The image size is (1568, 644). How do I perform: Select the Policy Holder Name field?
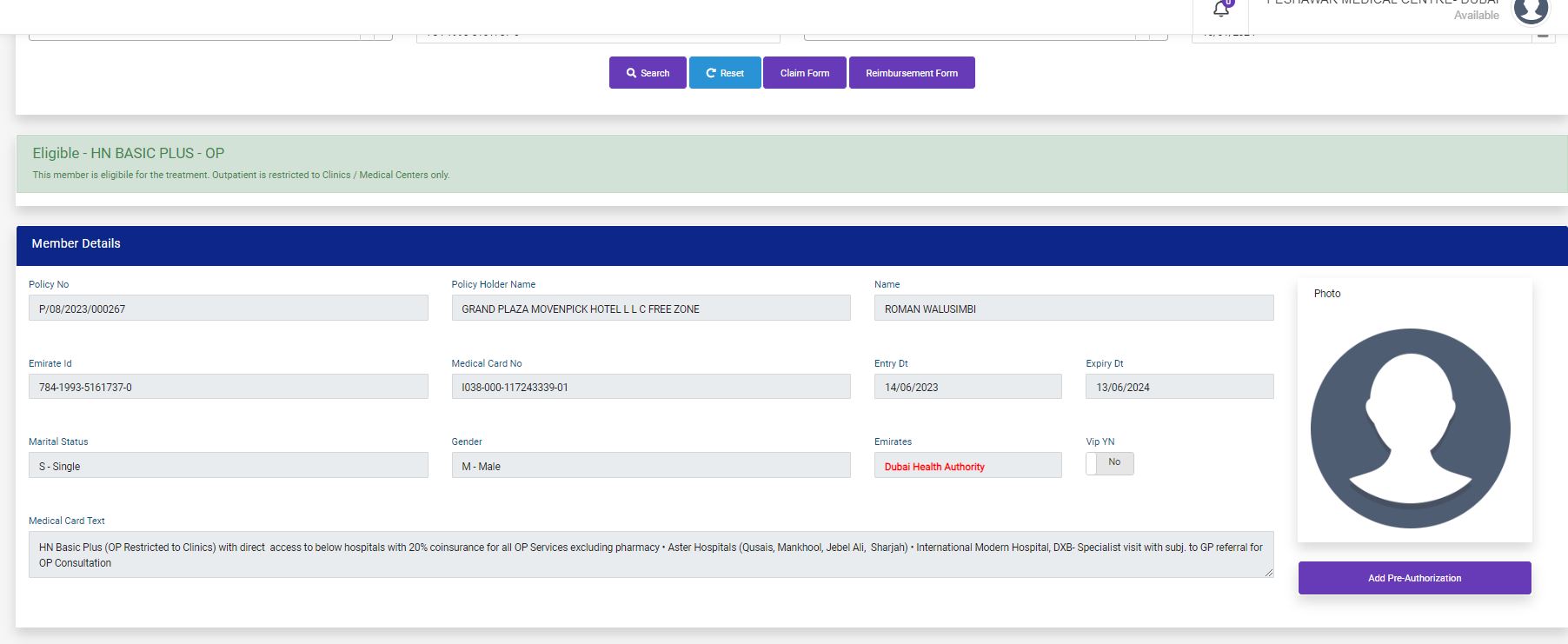tap(650, 309)
